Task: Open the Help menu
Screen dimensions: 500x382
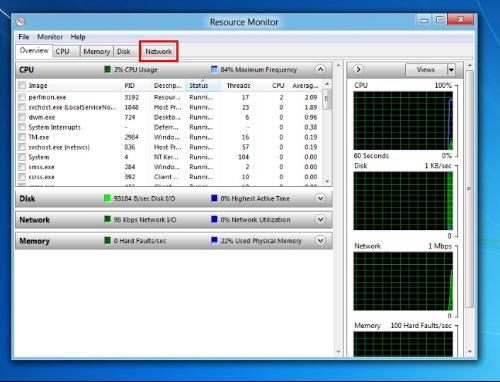Action: 78,37
